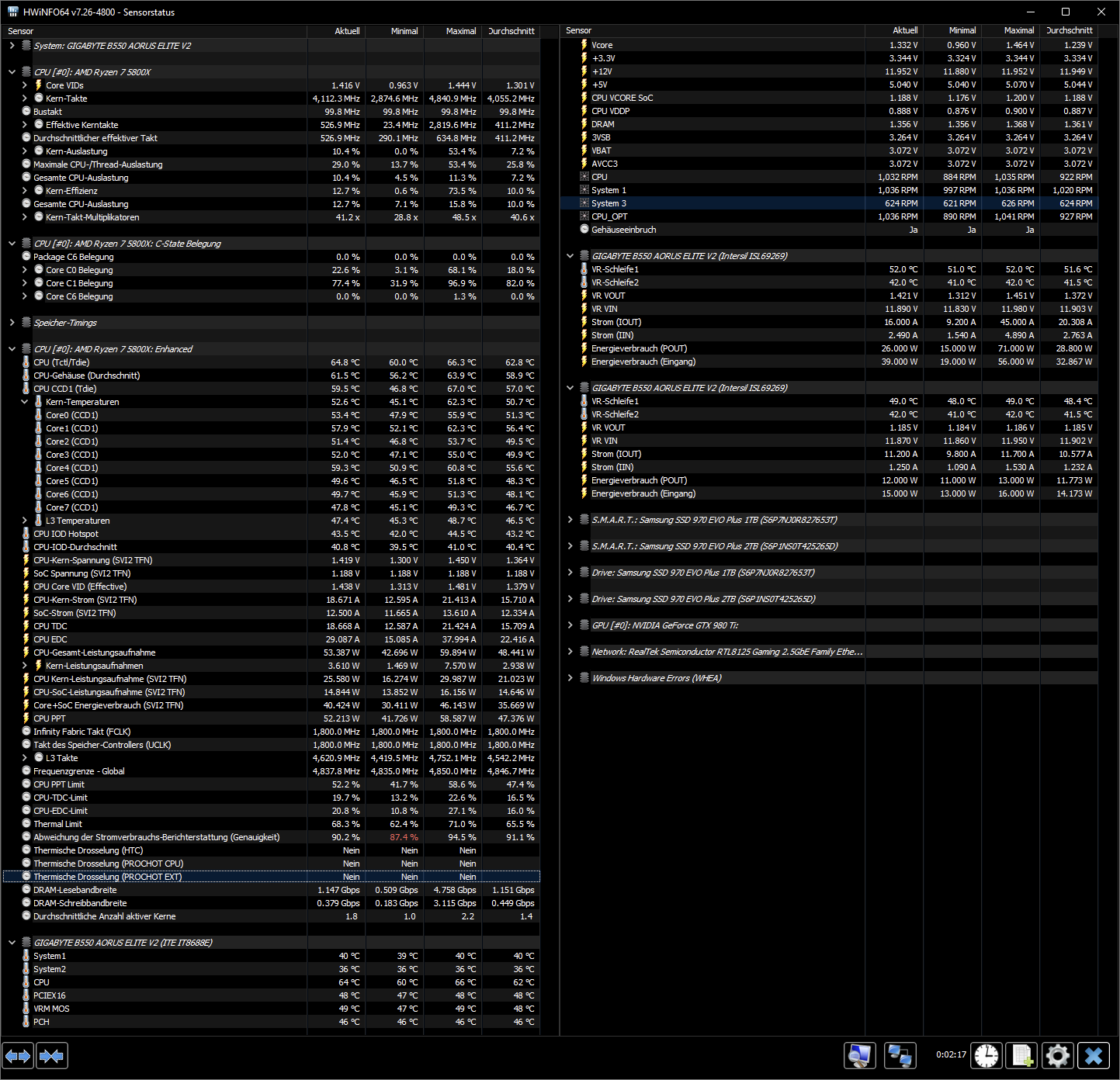Click fan icon next to CPU_OPT
Viewport: 1120px width, 1080px height.
pos(584,216)
